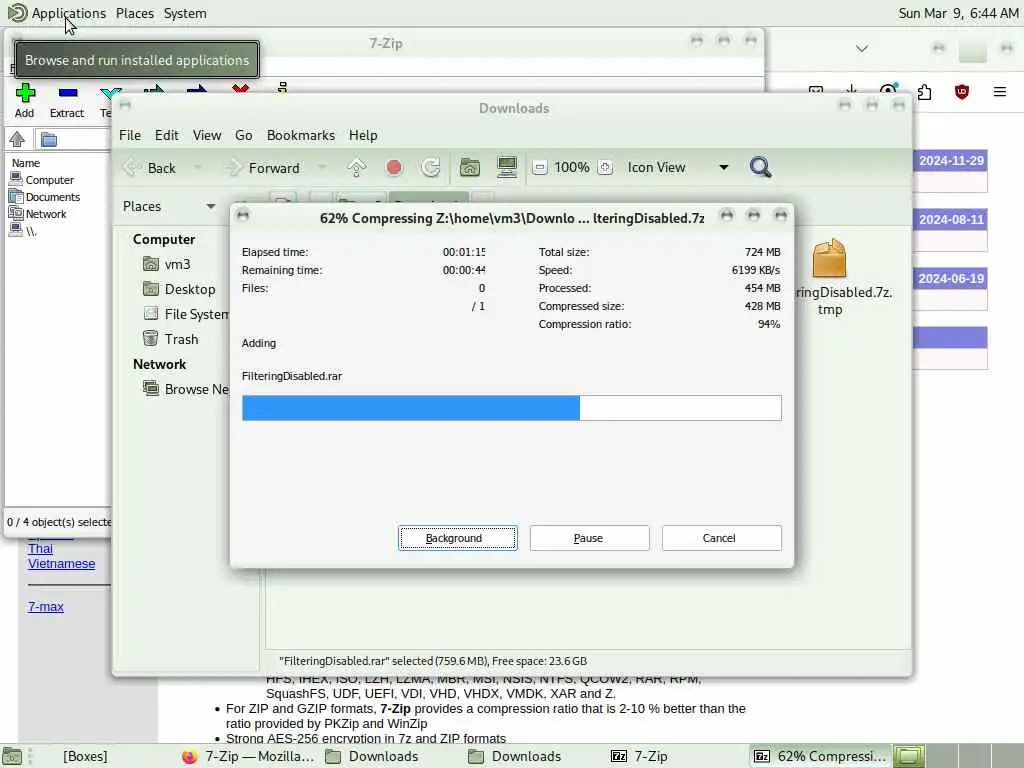
Task: Open the Icon View dropdown
Action: (x=724, y=168)
